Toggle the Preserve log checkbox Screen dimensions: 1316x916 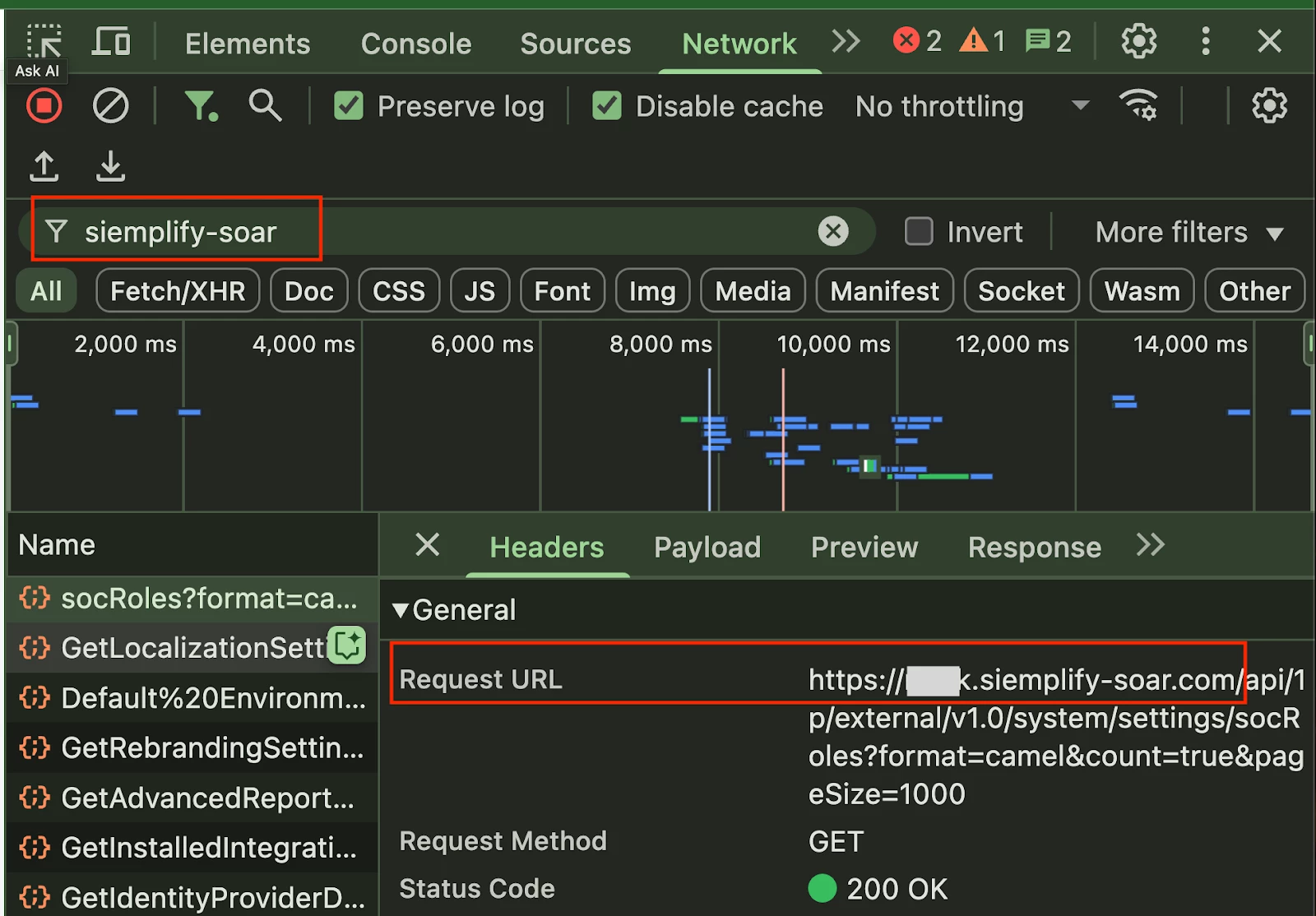coord(349,106)
